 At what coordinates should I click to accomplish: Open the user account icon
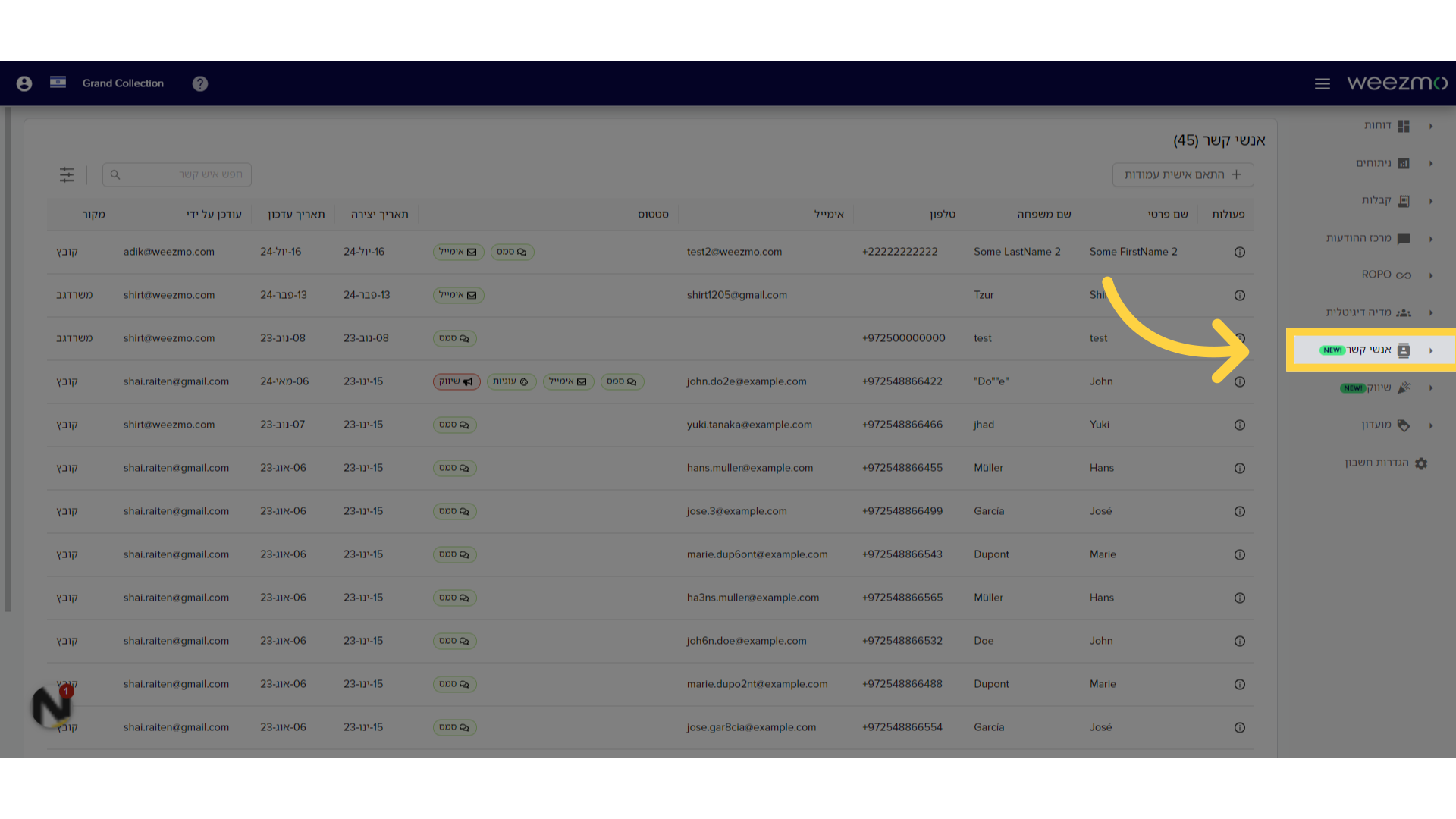tap(24, 83)
